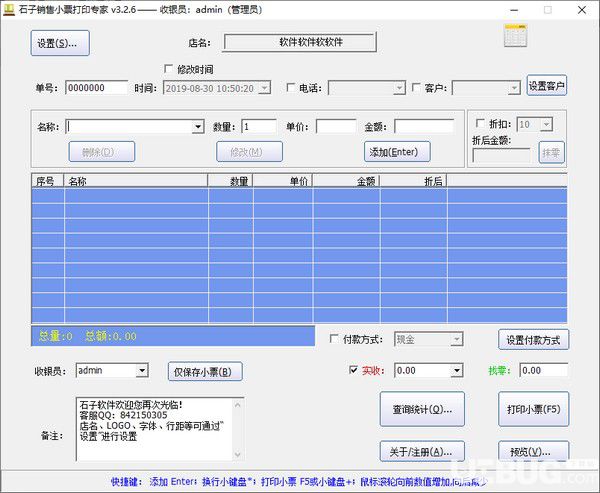Open 设置客户 customer settings
This screenshot has width=600, height=493.
click(x=546, y=86)
